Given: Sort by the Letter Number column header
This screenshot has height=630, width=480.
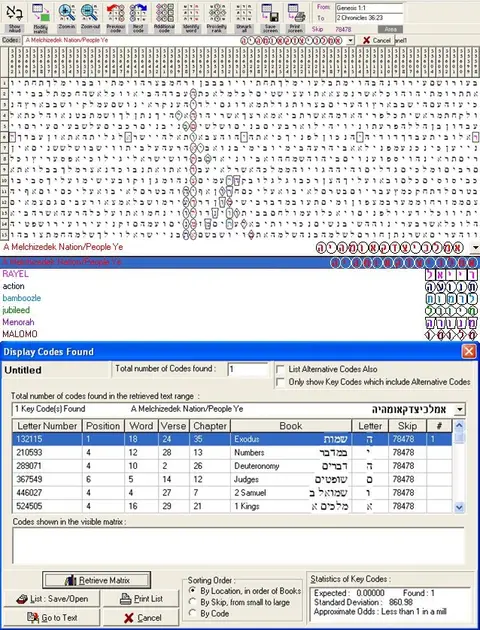Looking at the screenshot, I should point(47,426).
